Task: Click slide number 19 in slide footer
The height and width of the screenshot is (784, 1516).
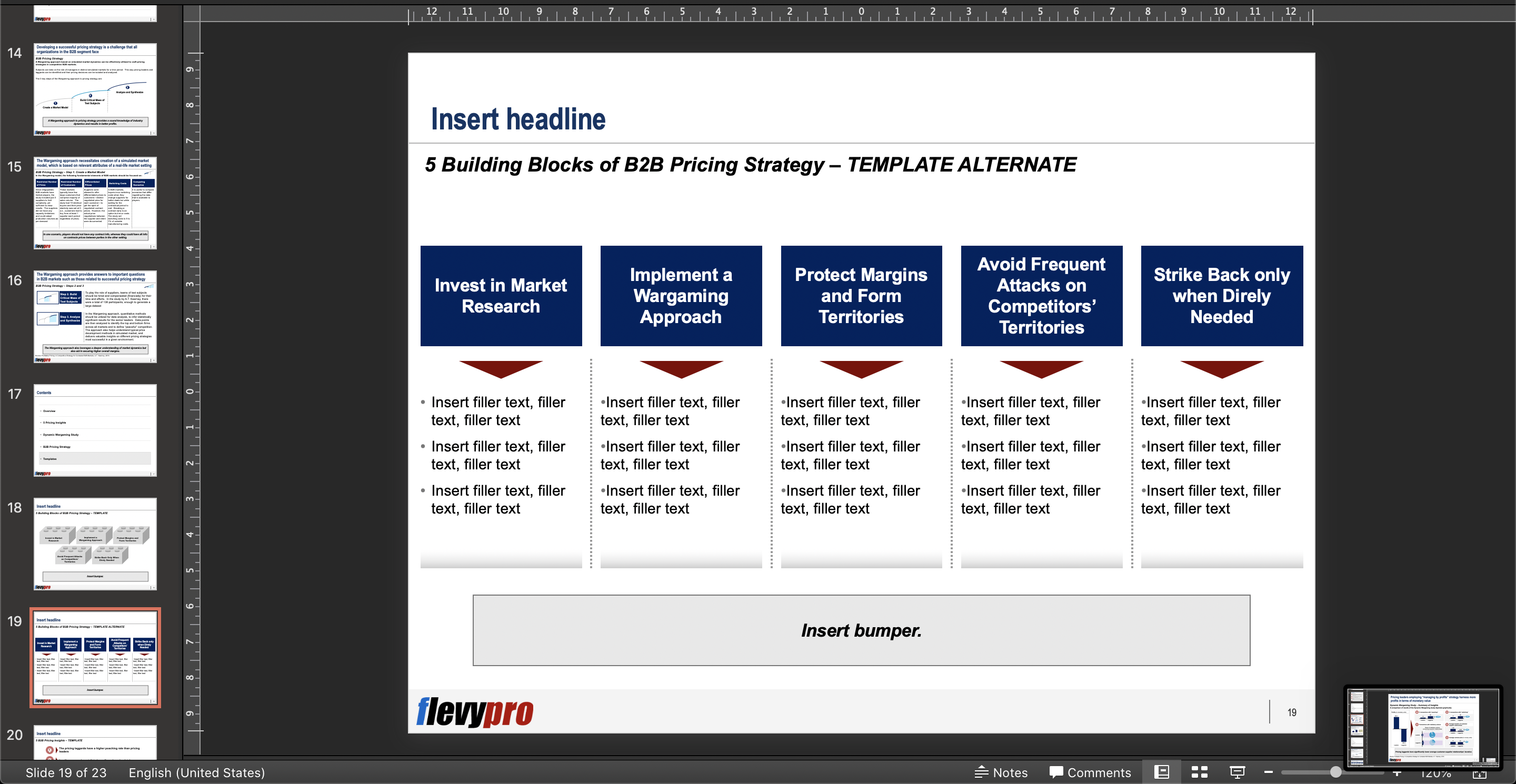Action: pyautogui.click(x=1292, y=712)
